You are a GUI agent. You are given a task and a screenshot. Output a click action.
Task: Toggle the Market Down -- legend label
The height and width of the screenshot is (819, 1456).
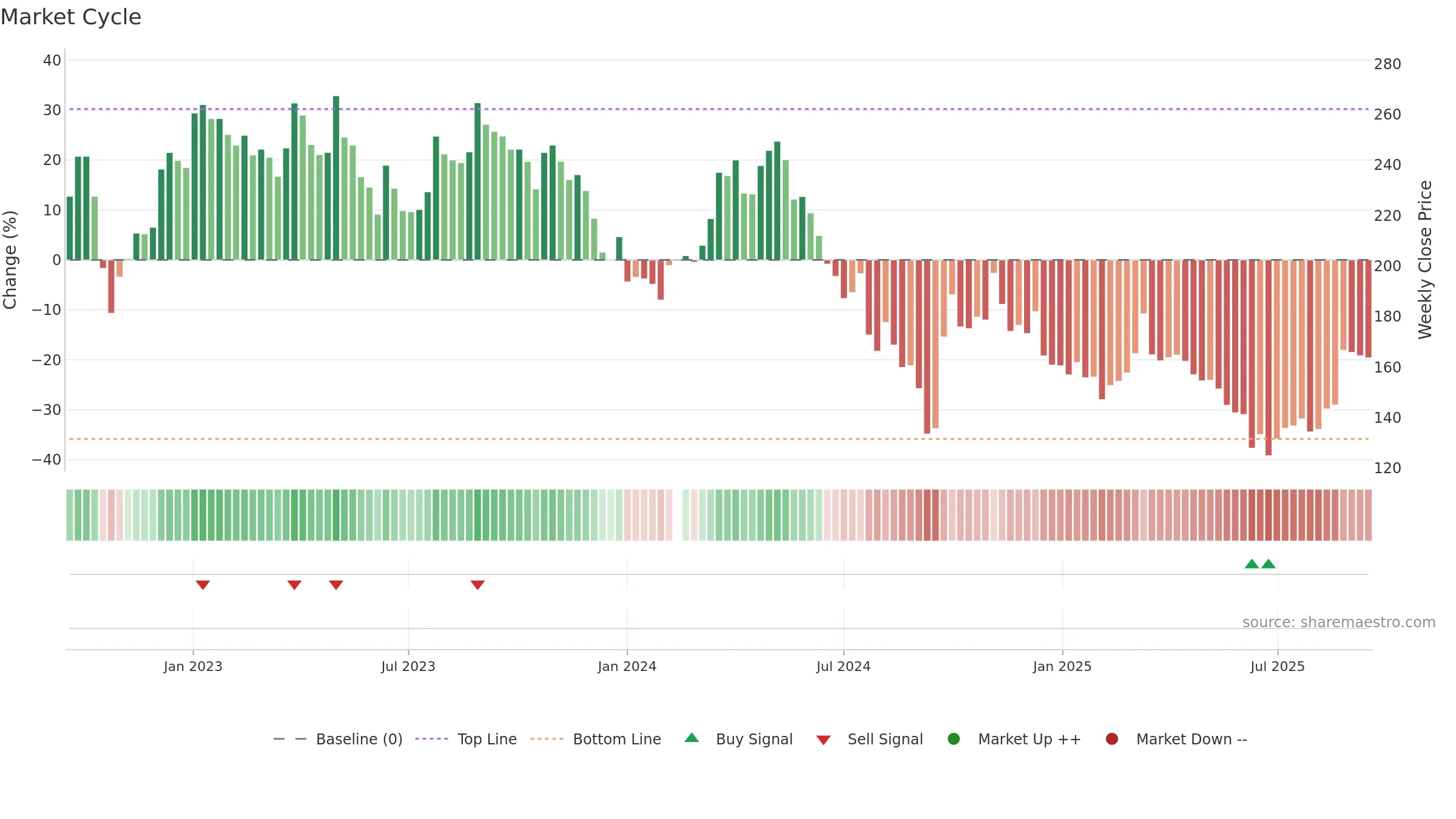(1191, 740)
